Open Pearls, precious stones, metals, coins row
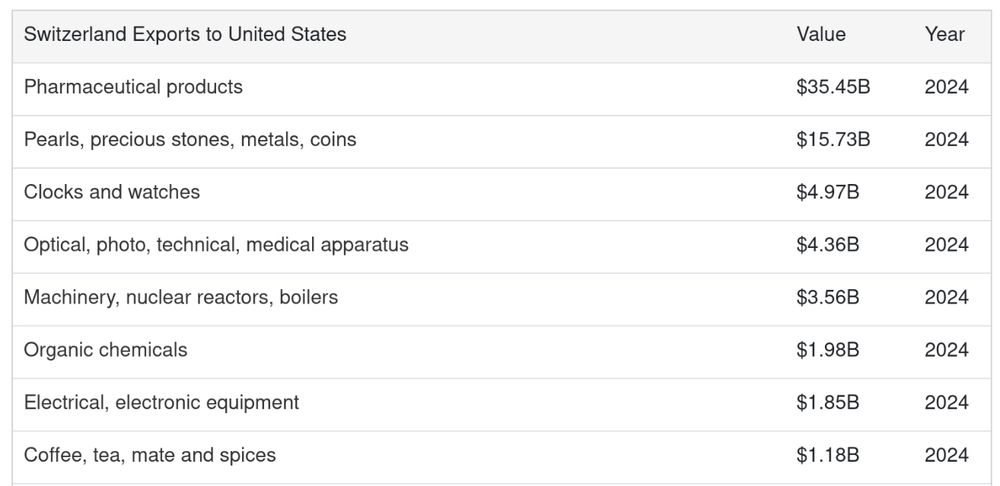This screenshot has height=486, width=1000. (x=190, y=140)
